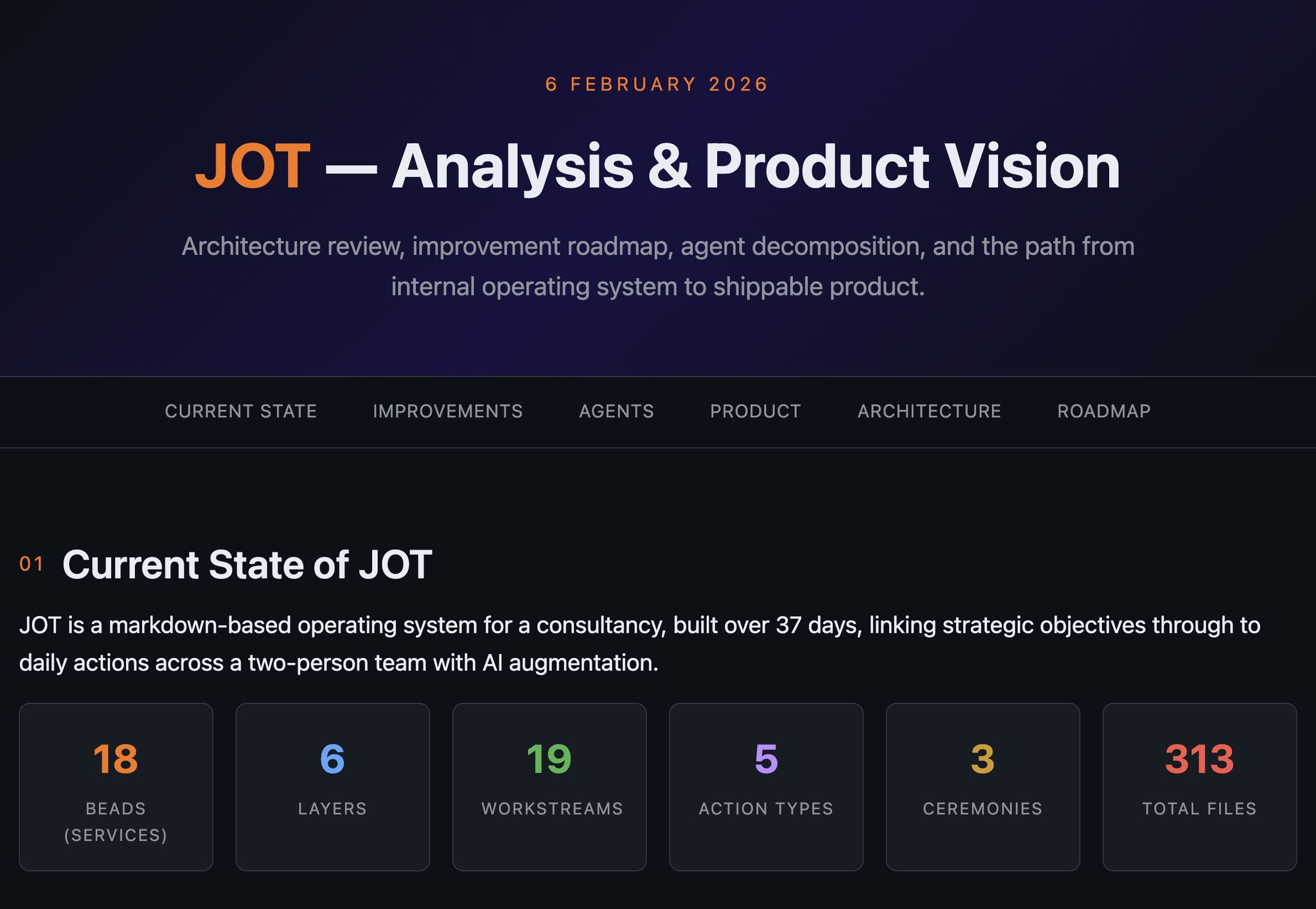Select the Agents navigation item
1316x909 pixels.
(x=616, y=411)
